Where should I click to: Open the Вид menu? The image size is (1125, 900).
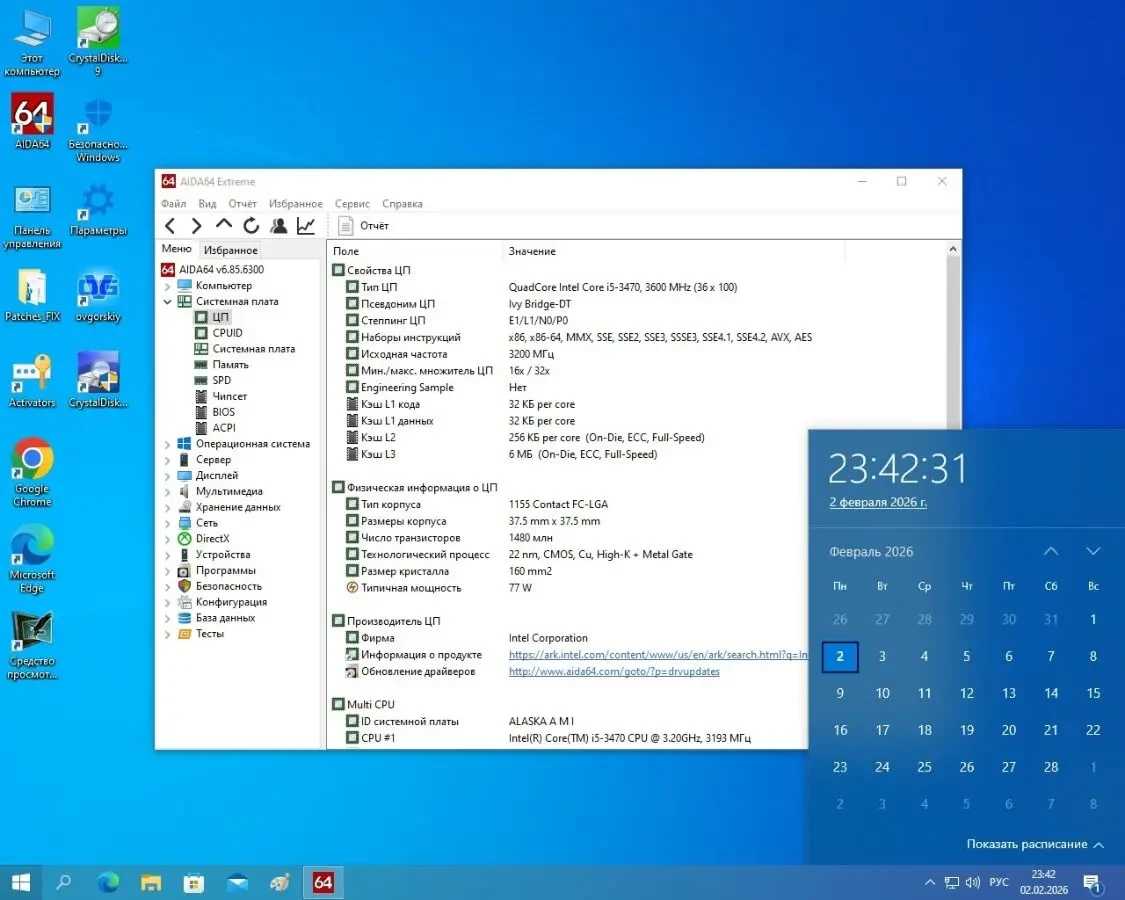point(207,204)
